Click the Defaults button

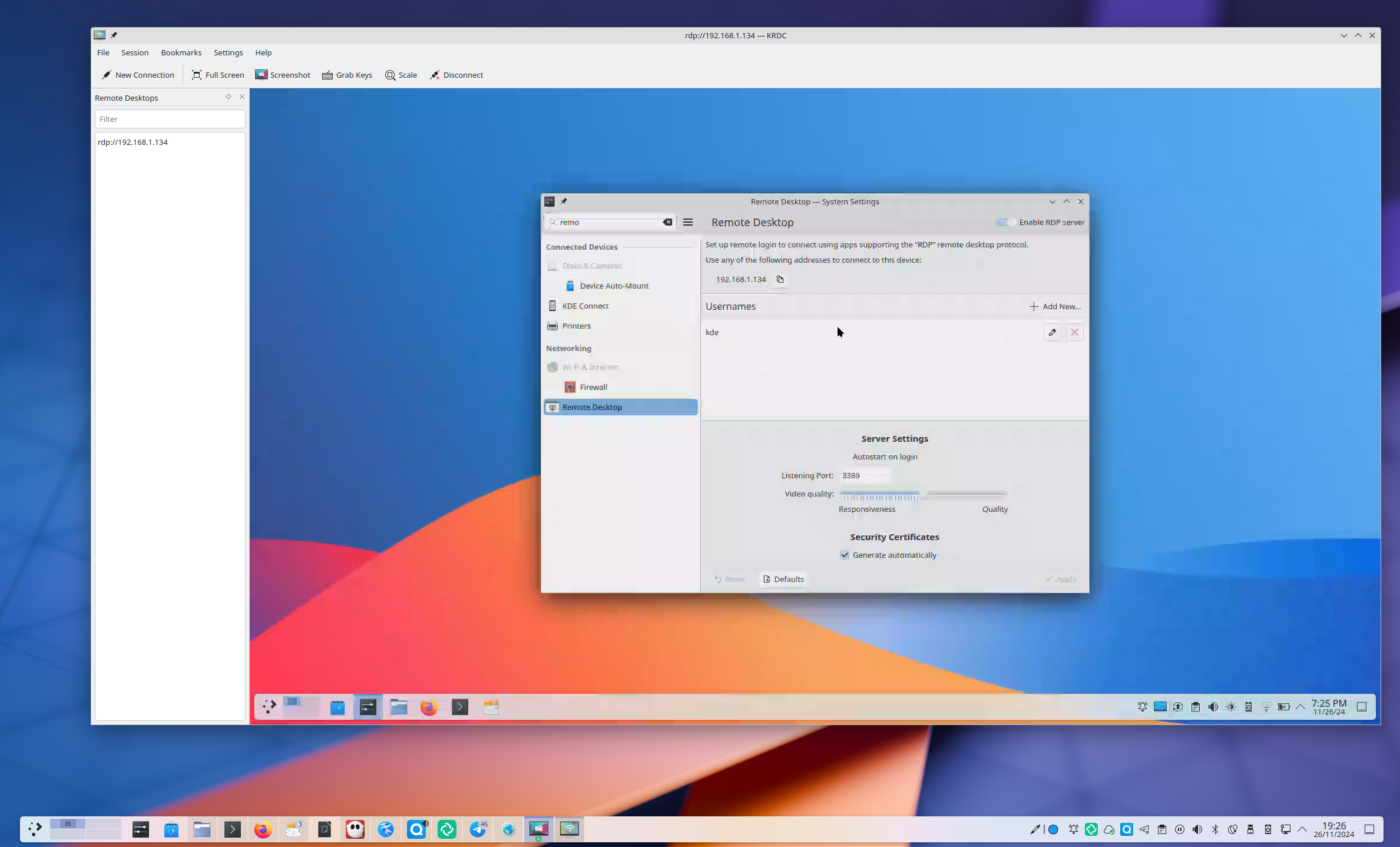pyautogui.click(x=783, y=579)
